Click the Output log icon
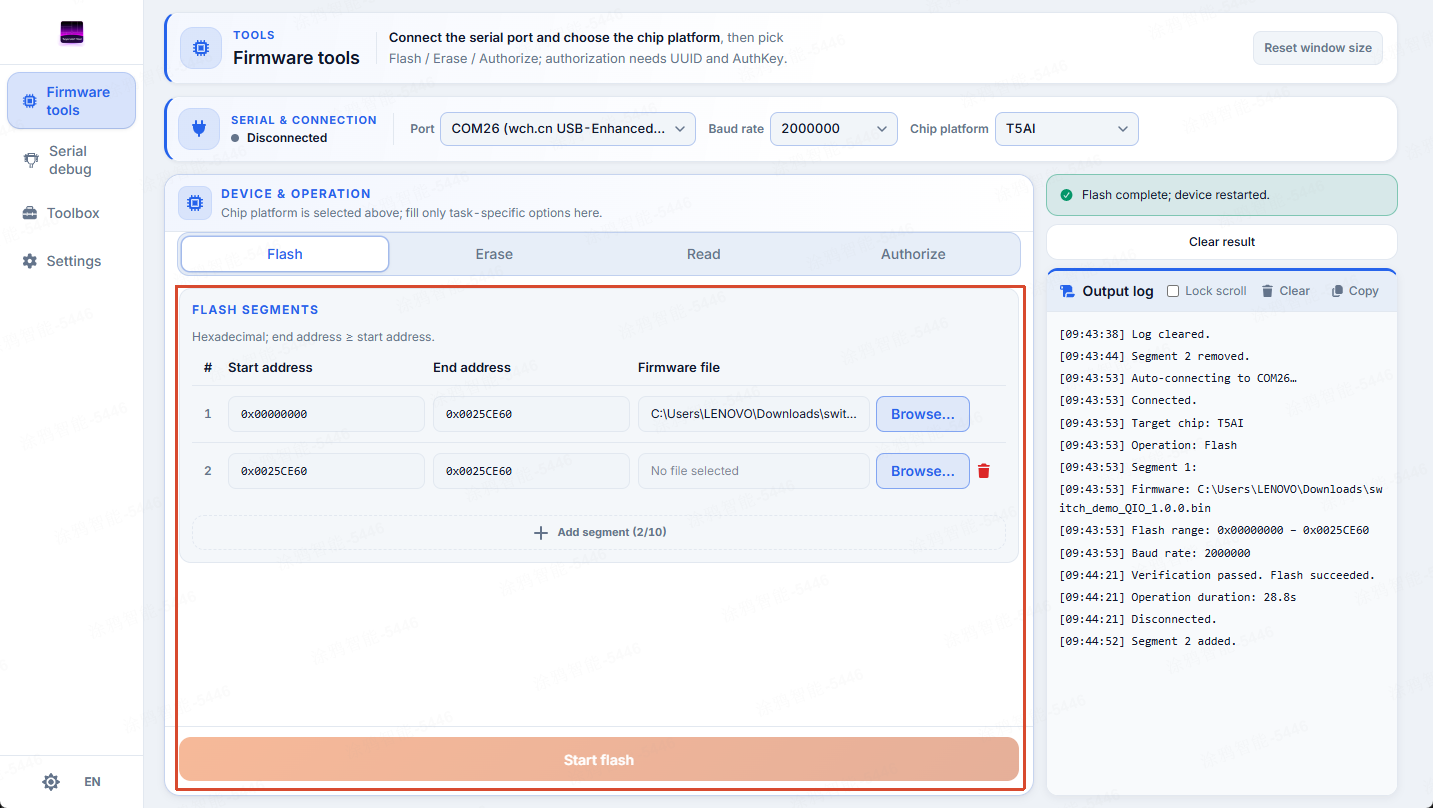1433x808 pixels. pyautogui.click(x=1067, y=291)
